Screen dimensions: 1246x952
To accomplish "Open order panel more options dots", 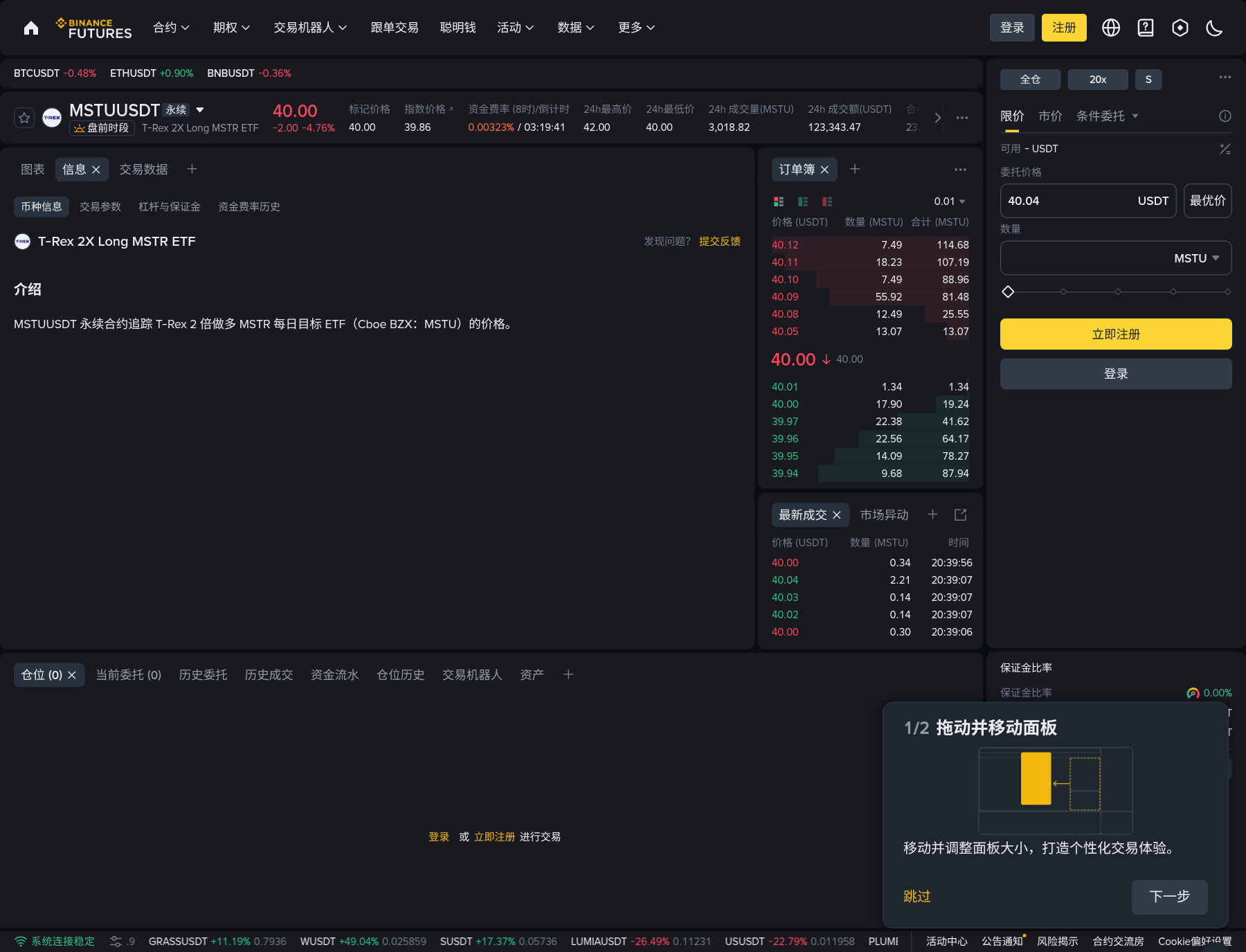I will 1225,77.
